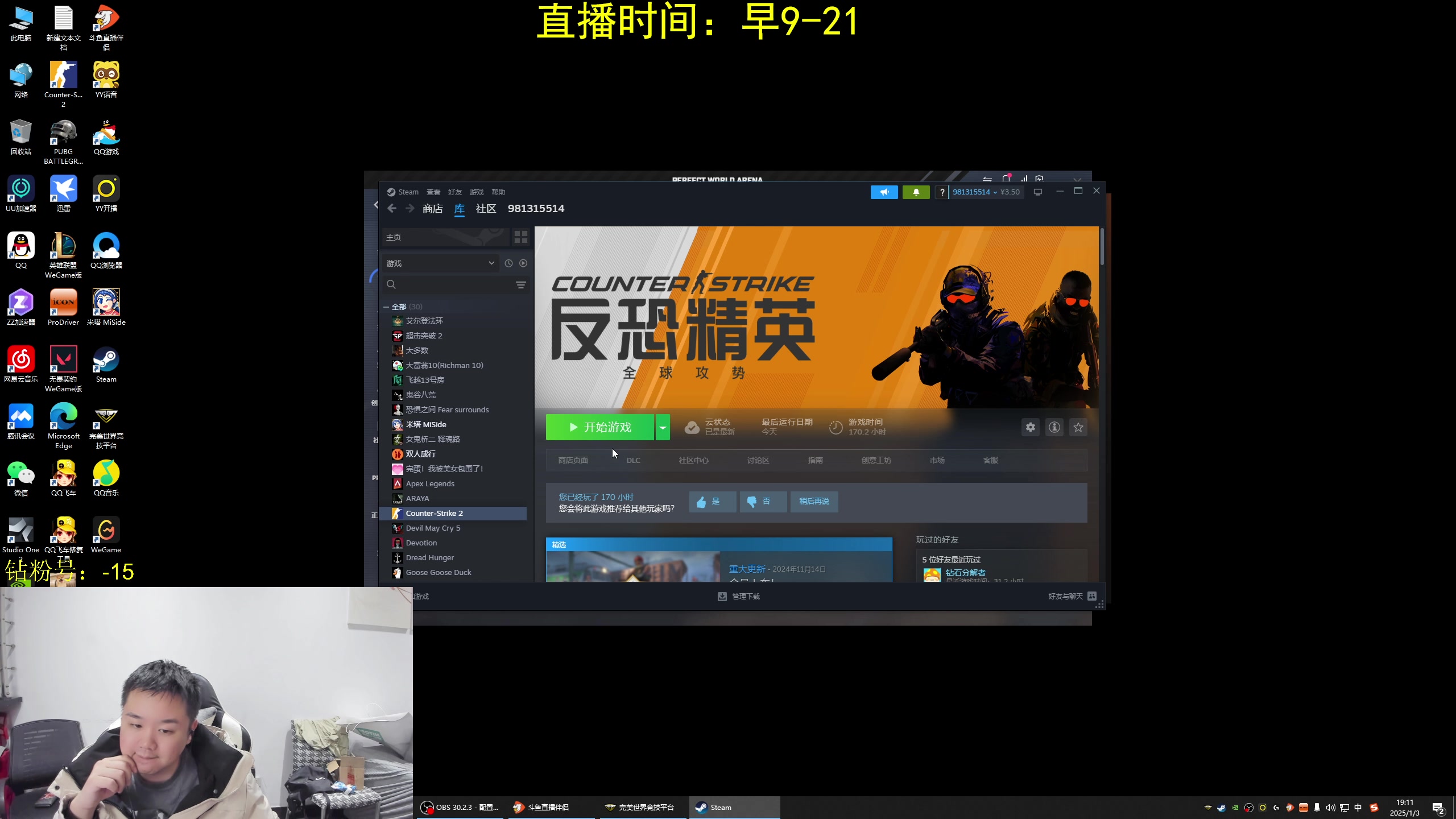Screen dimensions: 1456x819
Task: Add game to favorites star icon
Action: click(1078, 427)
